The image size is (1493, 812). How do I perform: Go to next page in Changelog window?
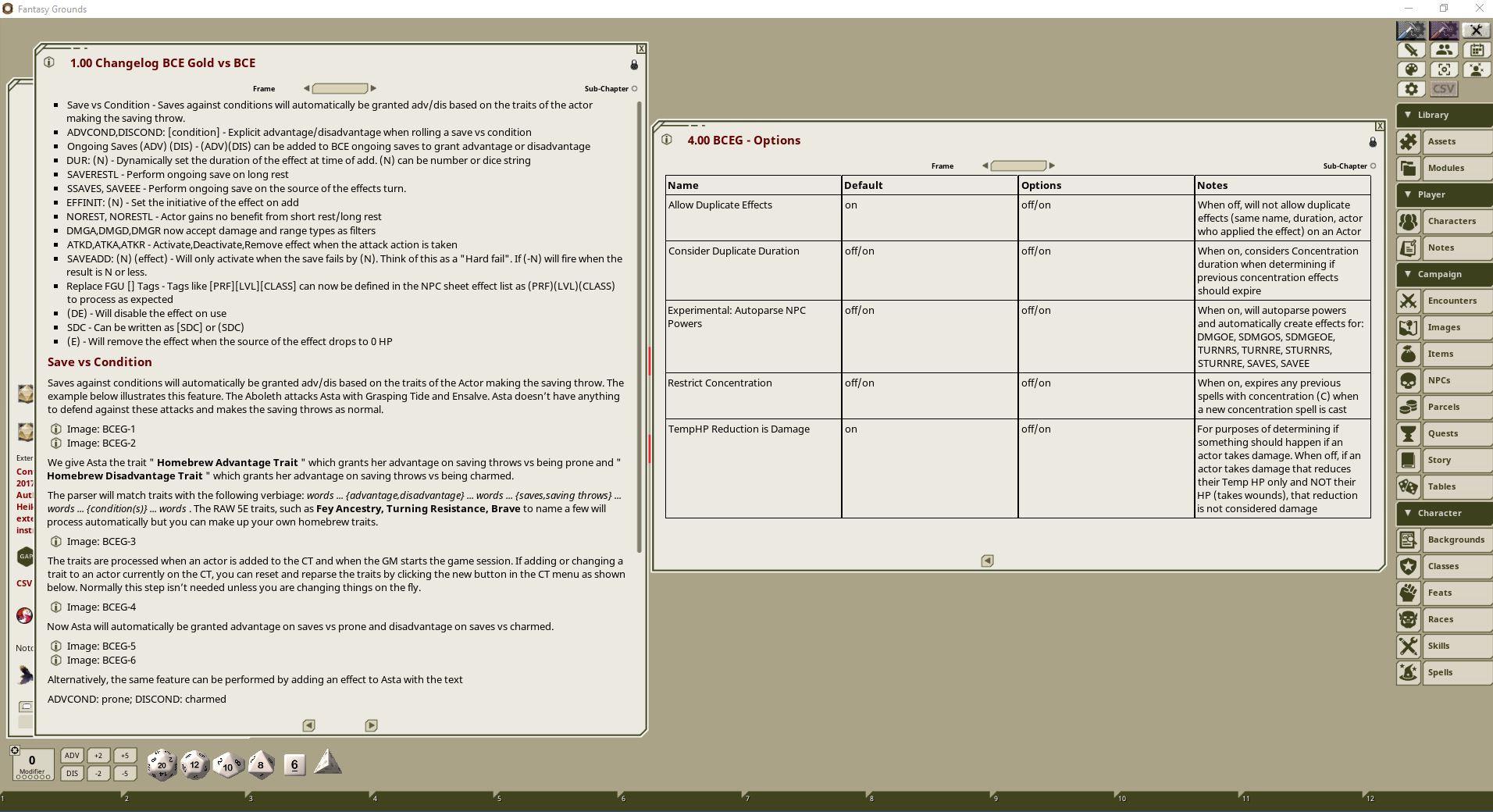coord(372,725)
